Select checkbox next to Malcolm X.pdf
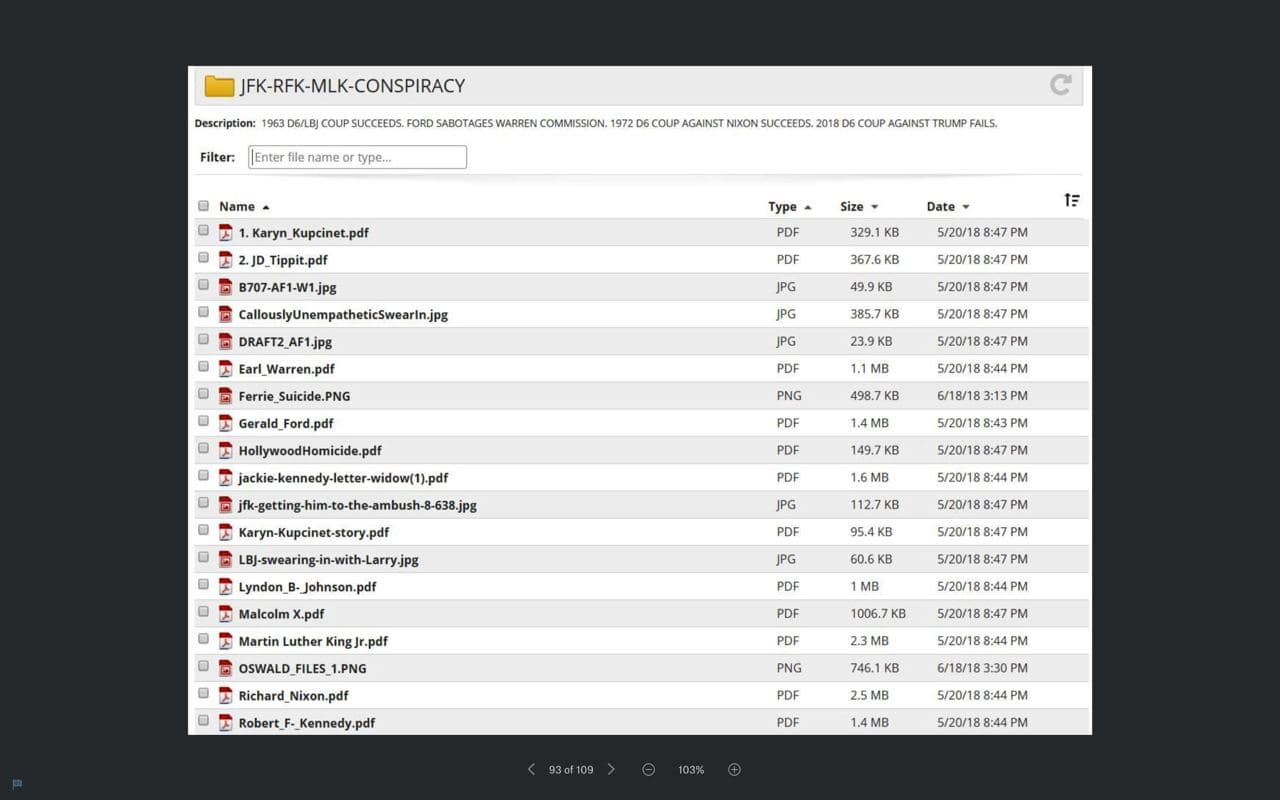Screen dimensions: 1280x800 click(204, 611)
